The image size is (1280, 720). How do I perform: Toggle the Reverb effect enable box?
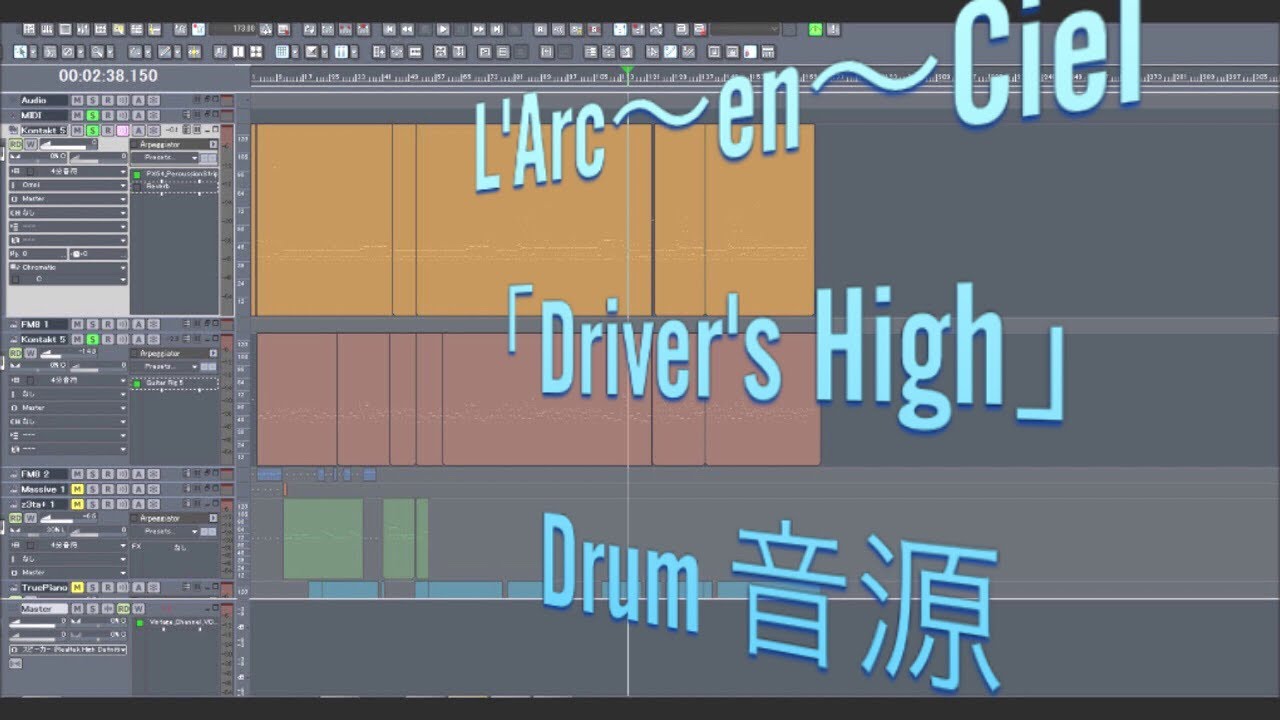(x=137, y=187)
